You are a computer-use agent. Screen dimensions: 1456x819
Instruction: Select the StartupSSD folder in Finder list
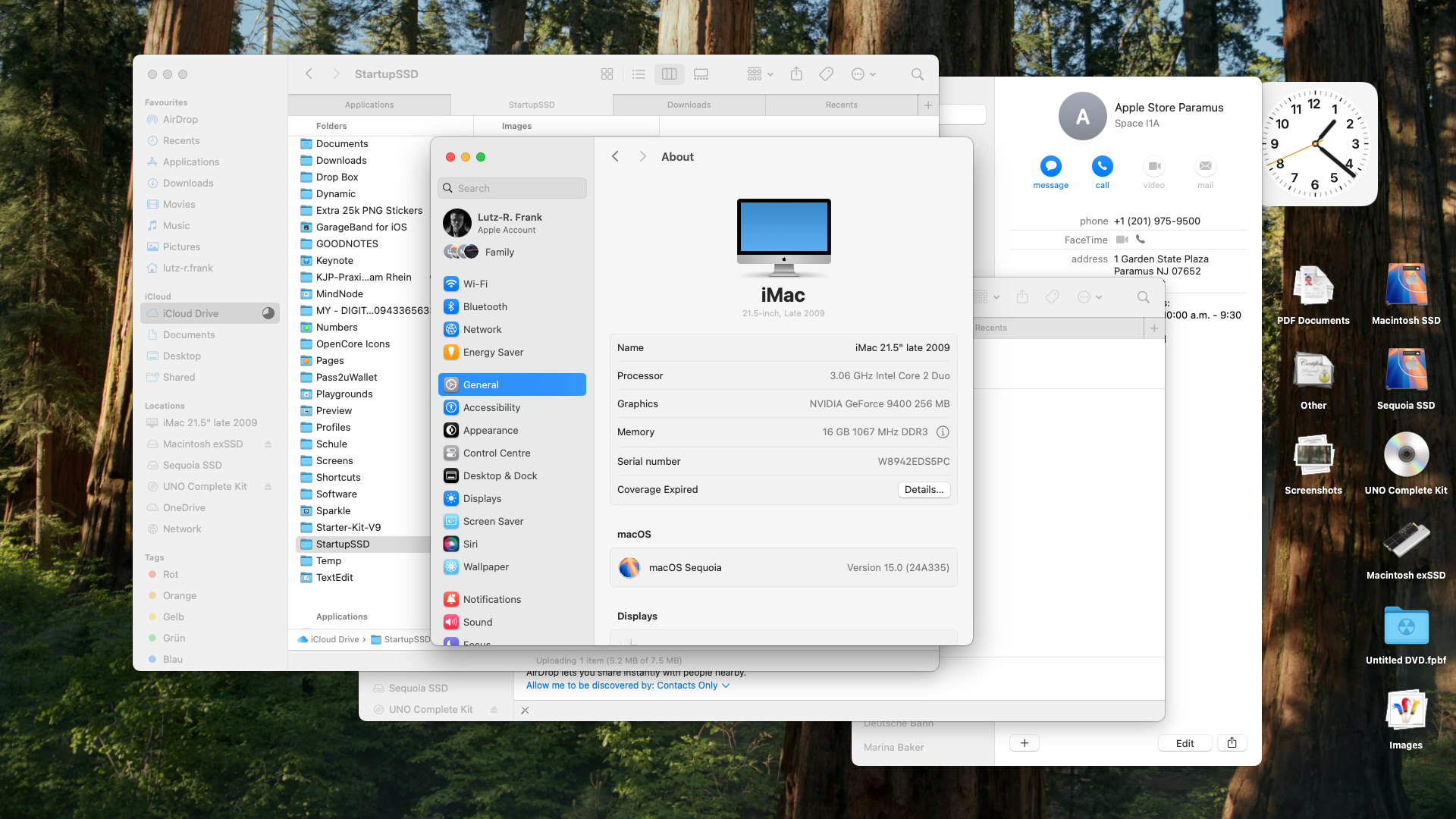coord(365,544)
